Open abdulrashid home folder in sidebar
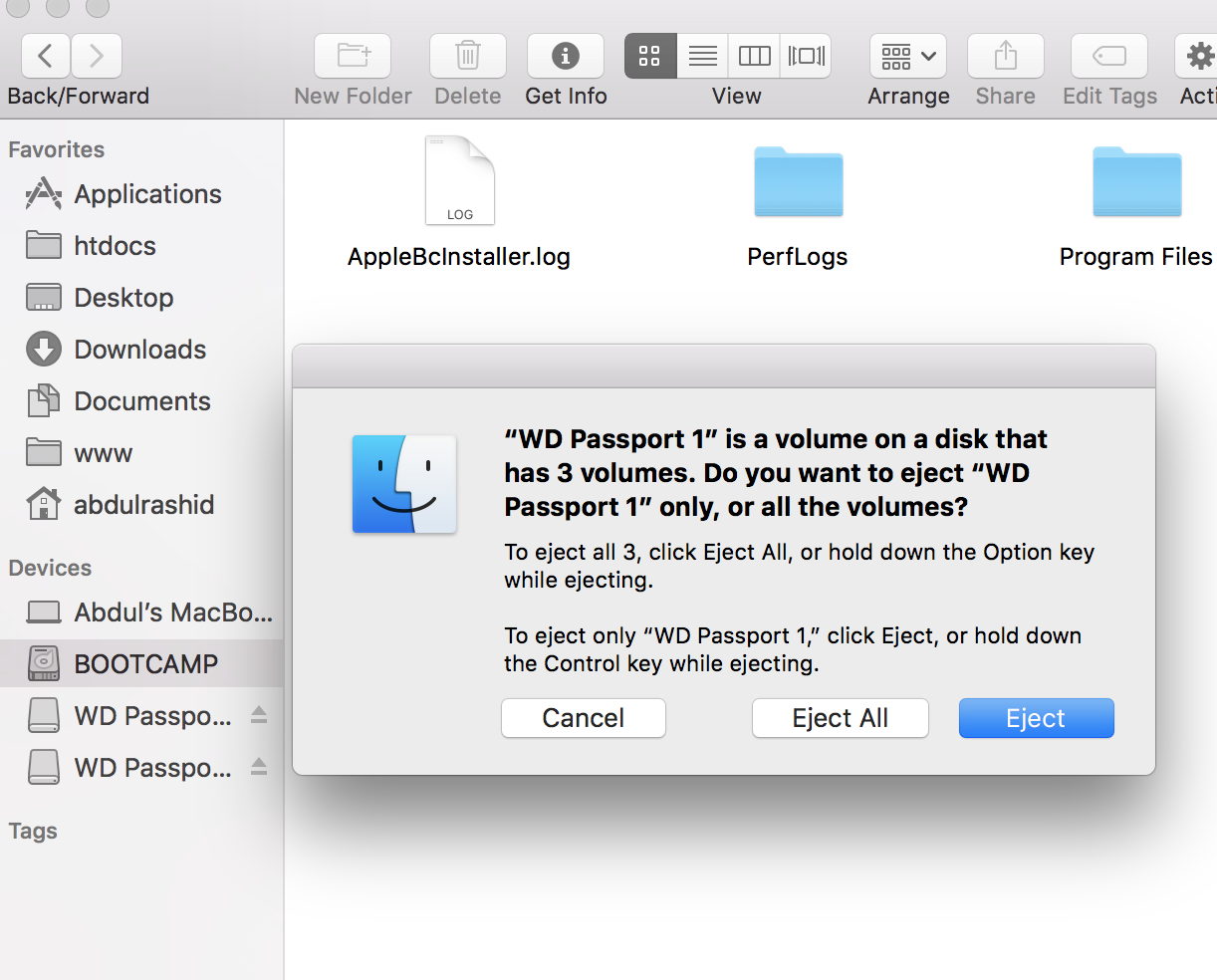The image size is (1217, 980). point(141,505)
